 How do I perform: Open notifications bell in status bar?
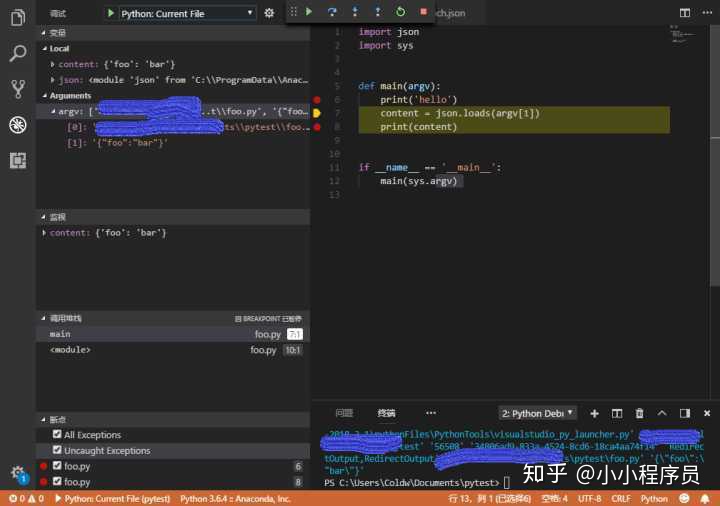coord(705,499)
